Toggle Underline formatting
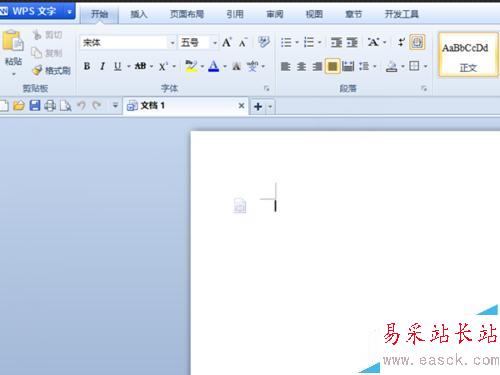Image resolution: width=500 pixels, height=375 pixels. pyautogui.click(x=117, y=66)
